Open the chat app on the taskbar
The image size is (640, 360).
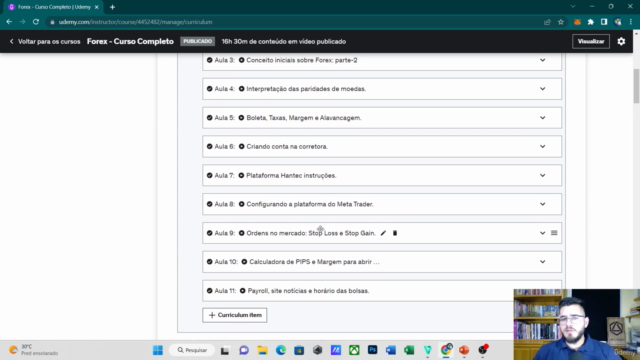pos(244,350)
